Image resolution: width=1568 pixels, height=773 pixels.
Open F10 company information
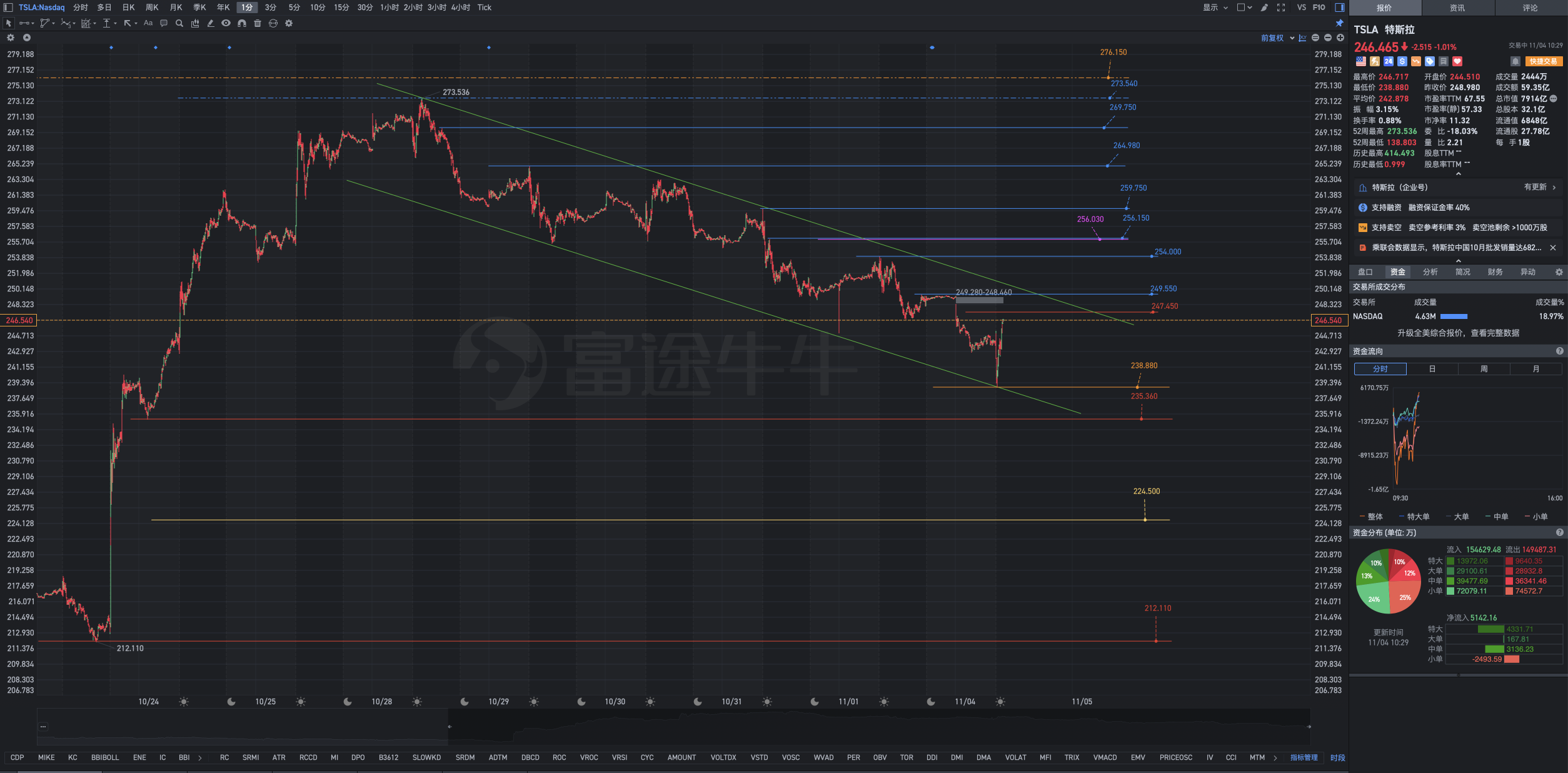coord(1319,8)
